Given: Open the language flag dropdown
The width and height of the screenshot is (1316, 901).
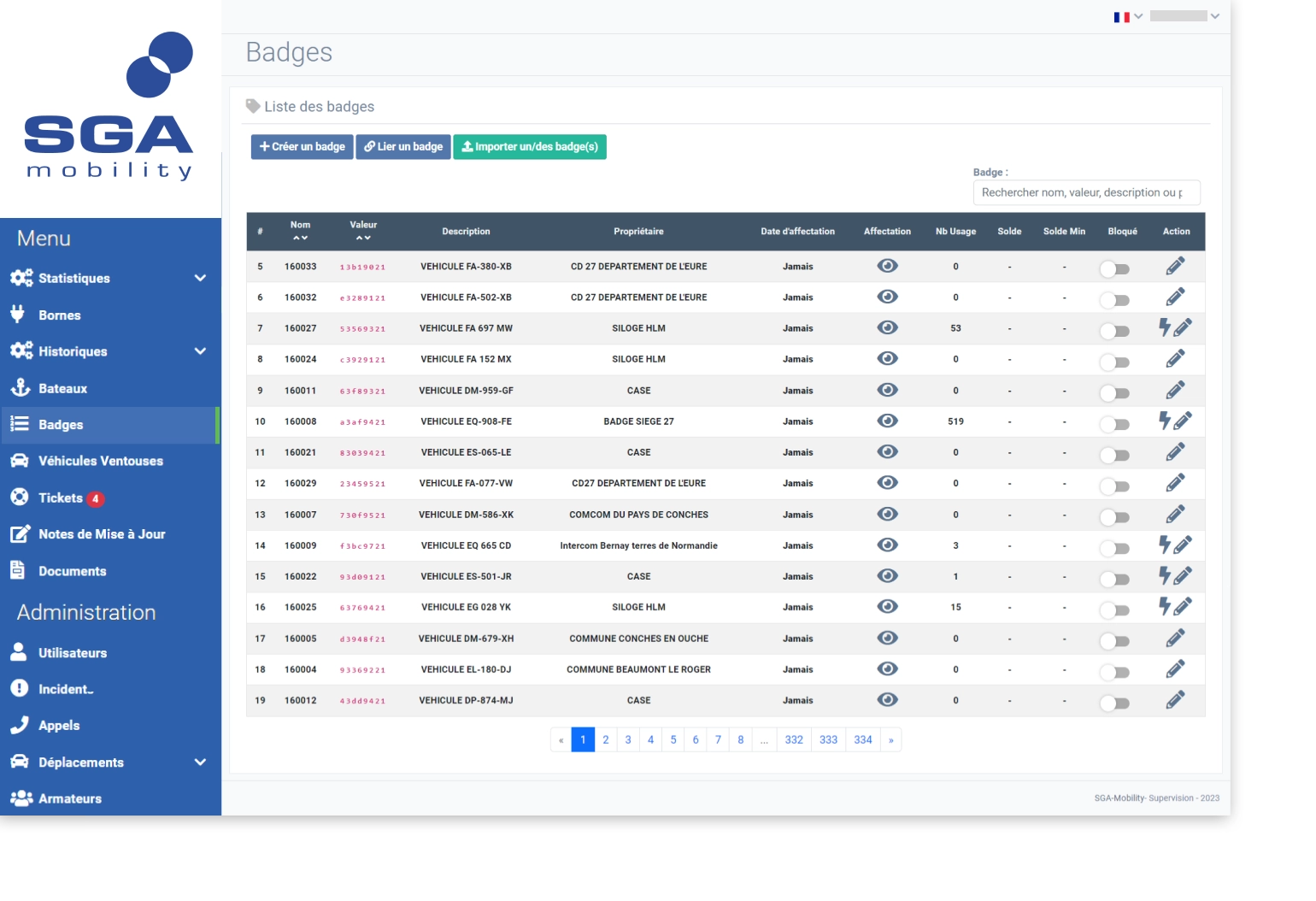Looking at the screenshot, I should click(x=1127, y=16).
